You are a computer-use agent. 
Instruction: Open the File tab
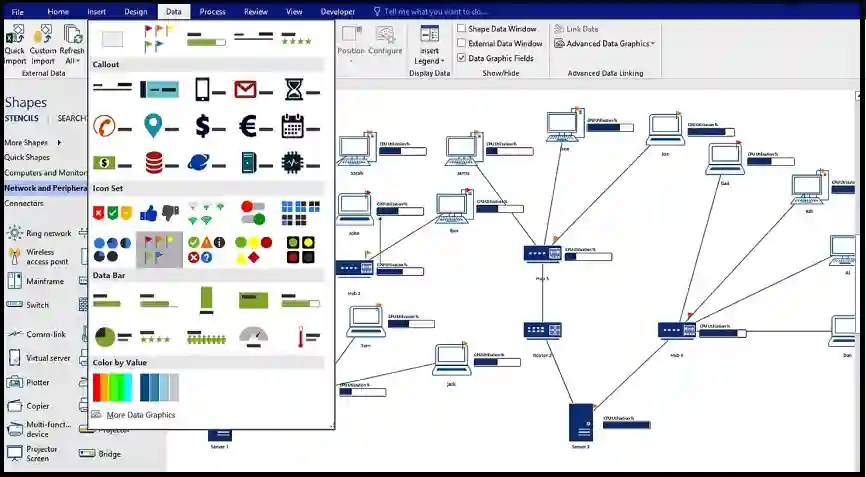[18, 12]
